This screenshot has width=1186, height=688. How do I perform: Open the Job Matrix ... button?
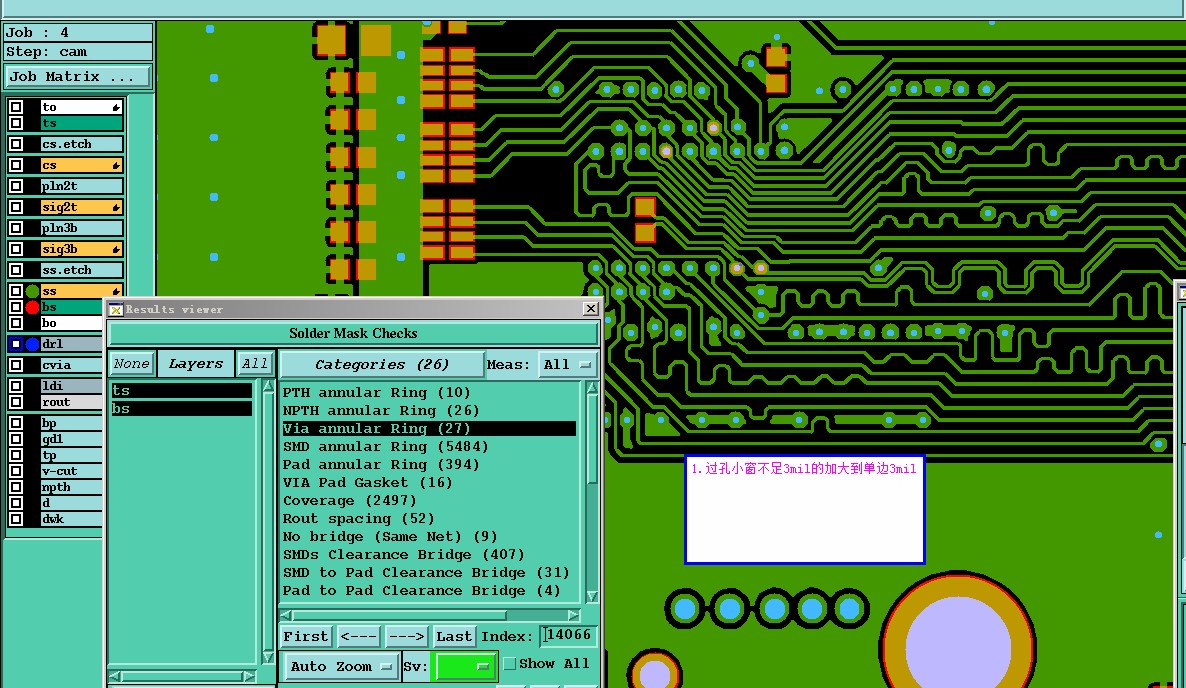(79, 76)
